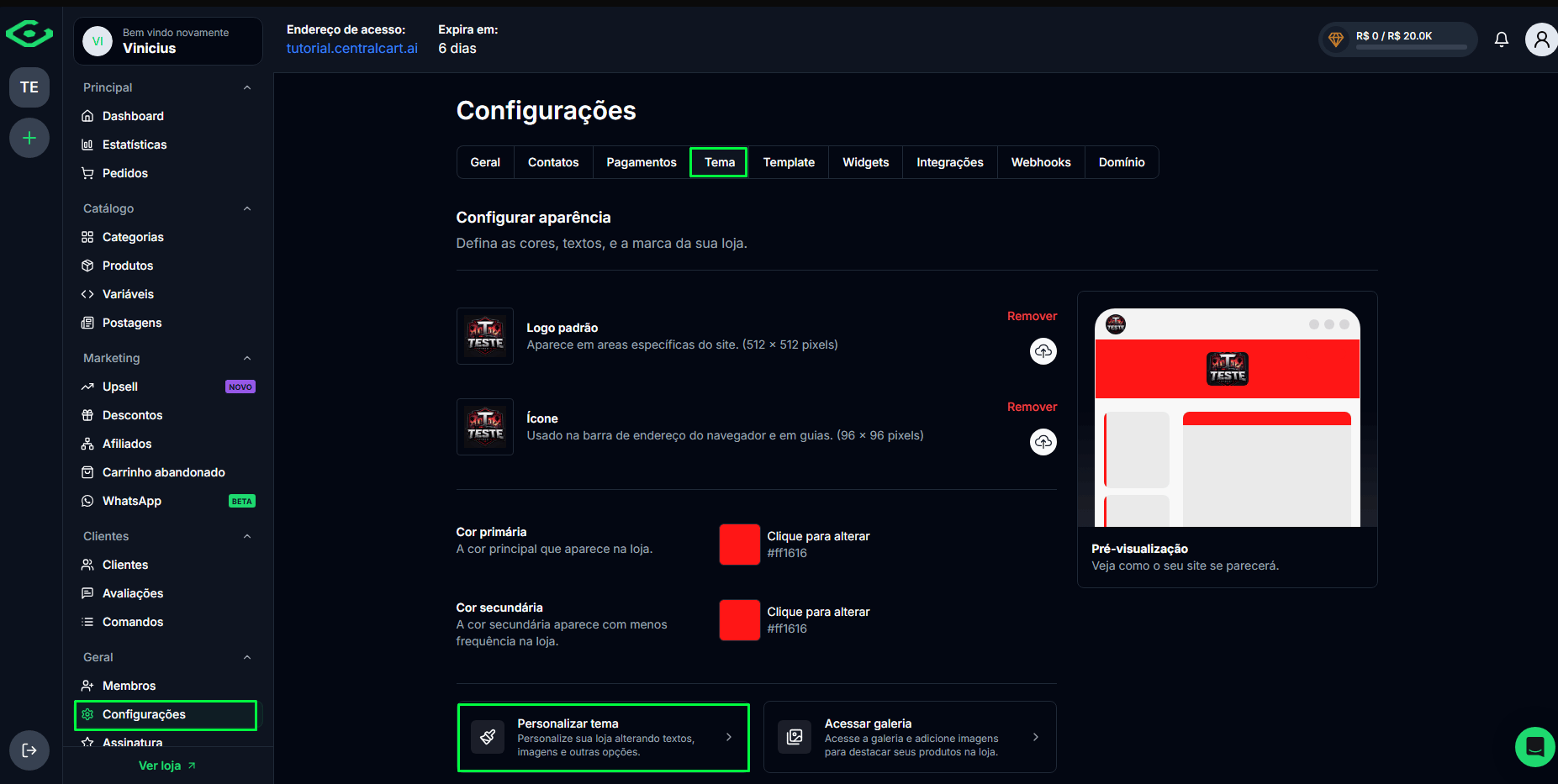Click the Categorias grid icon
The image size is (1558, 784).
tap(87, 237)
